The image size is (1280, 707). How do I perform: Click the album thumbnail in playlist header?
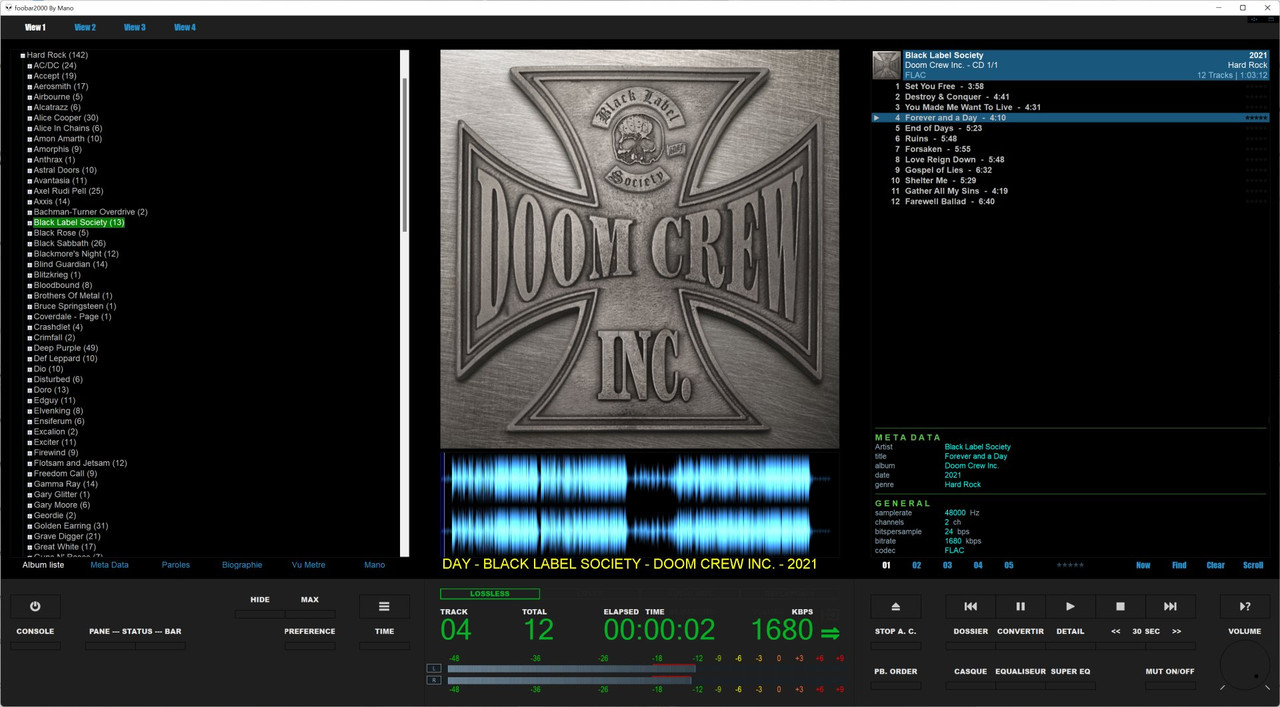(886, 65)
